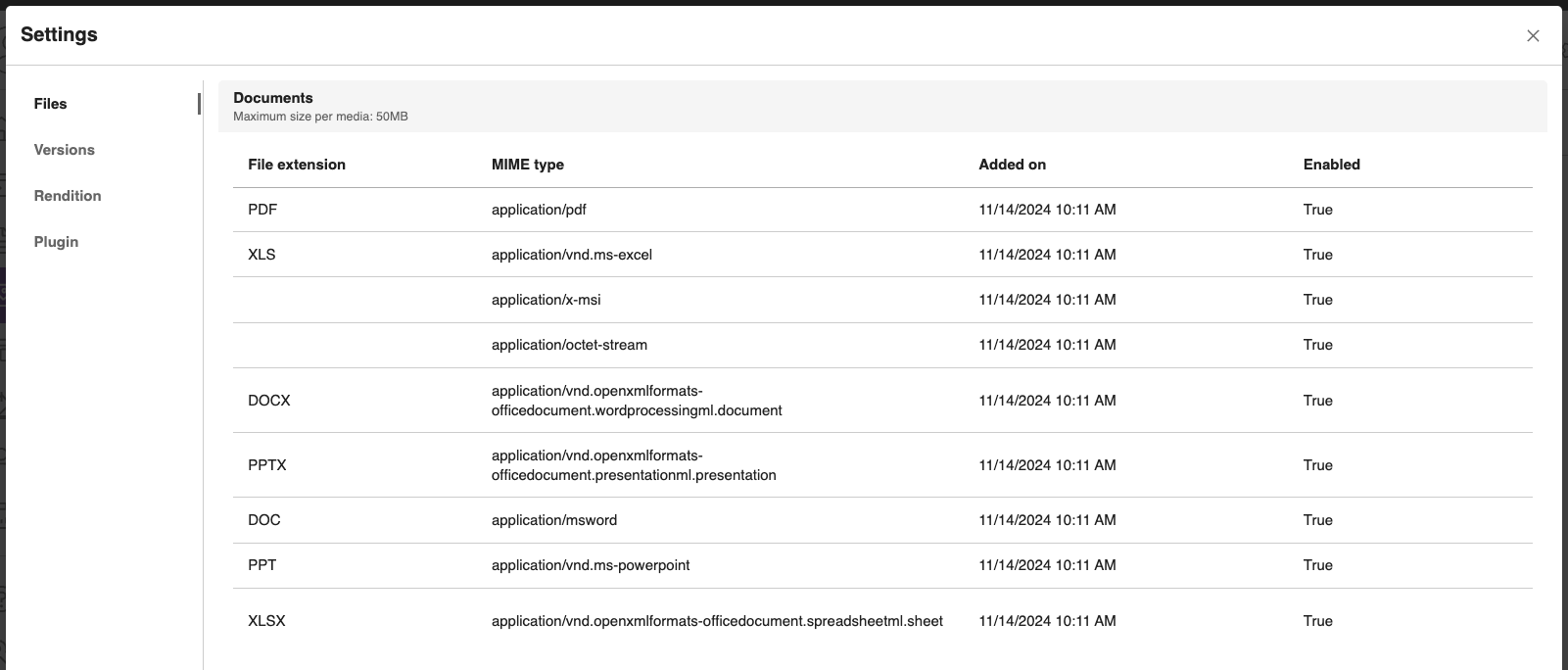The height and width of the screenshot is (670, 1568).
Task: Select the PPTX extension row
Action: pyautogui.click(x=267, y=465)
